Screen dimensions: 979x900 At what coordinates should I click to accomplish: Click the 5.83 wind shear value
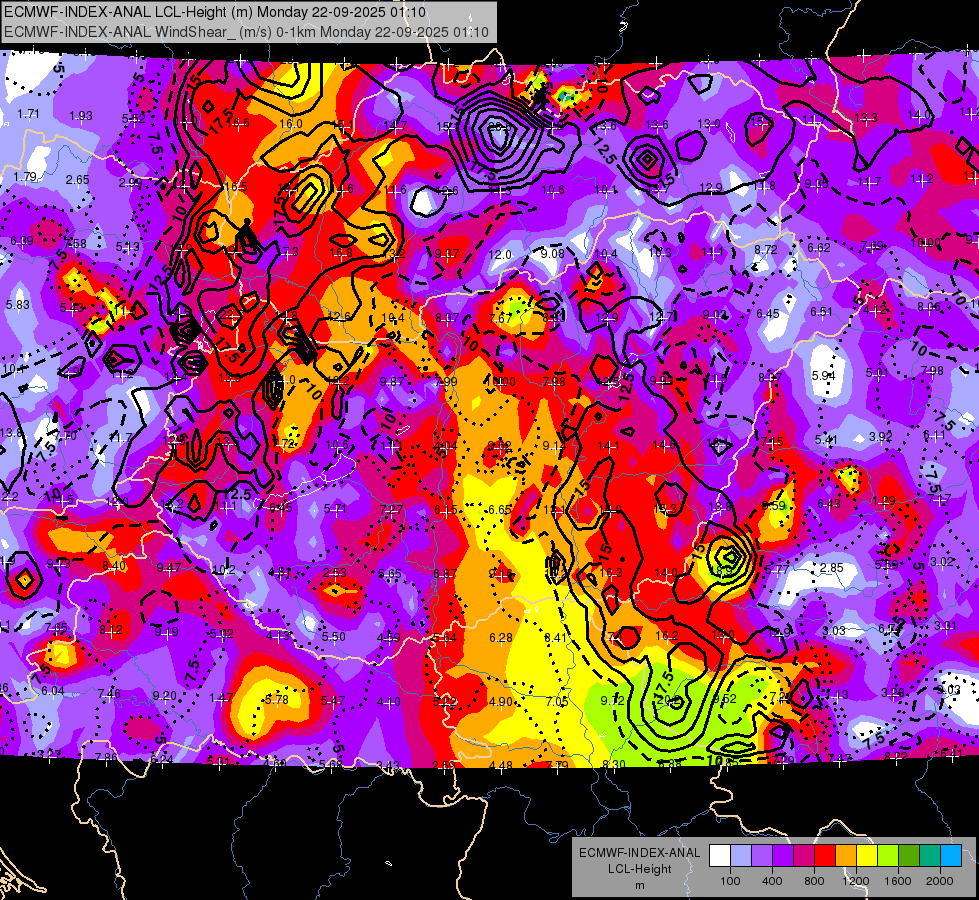(x=17, y=304)
